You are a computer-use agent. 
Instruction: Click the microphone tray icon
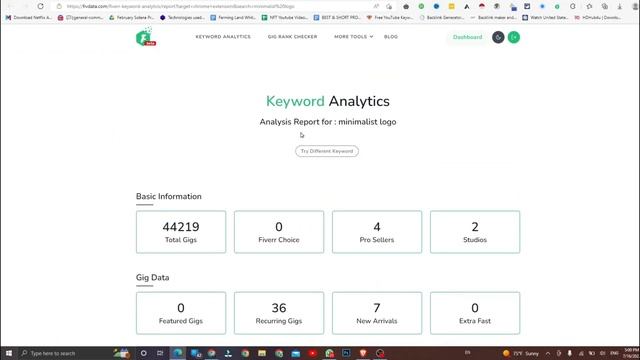point(570,353)
